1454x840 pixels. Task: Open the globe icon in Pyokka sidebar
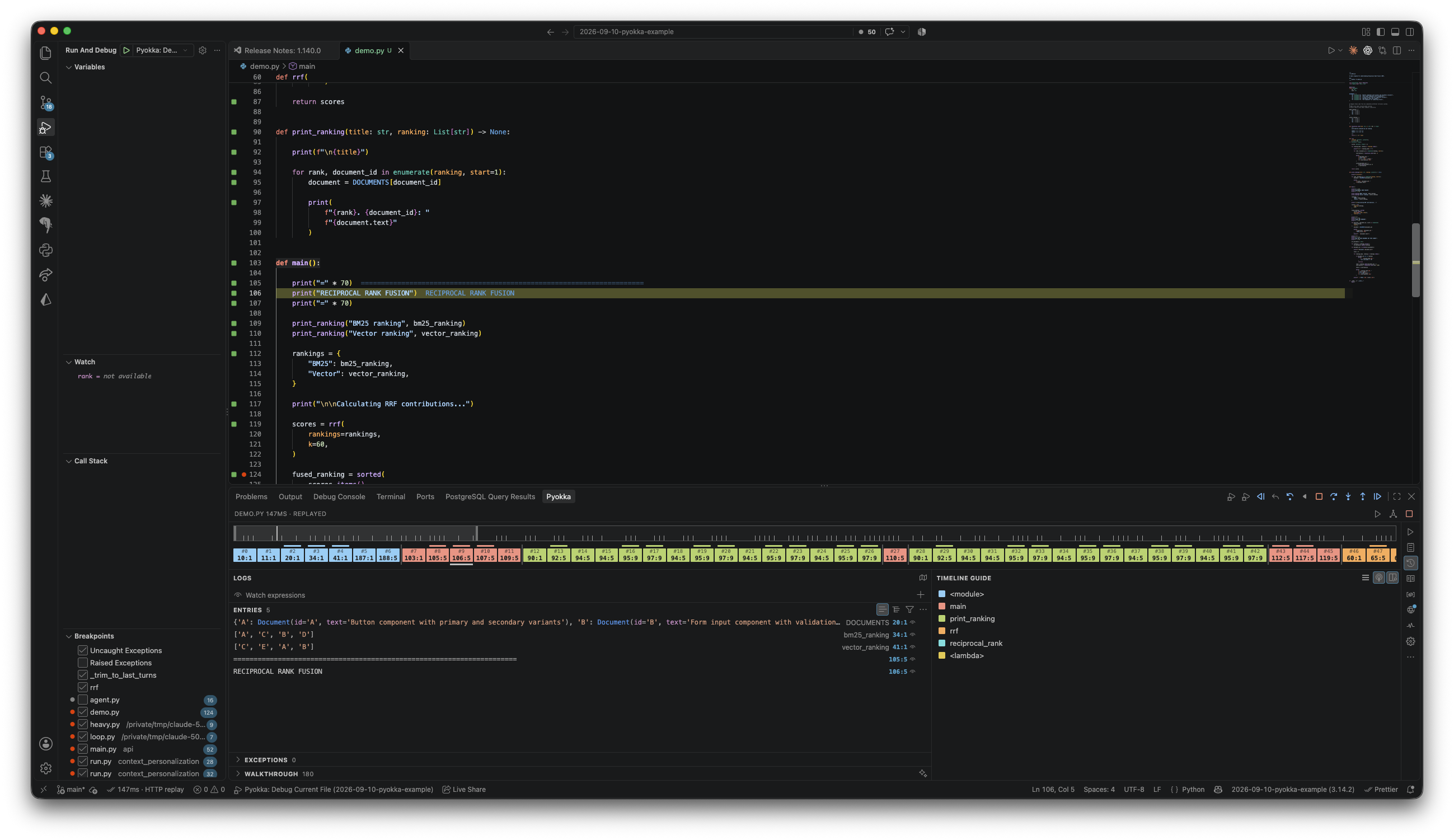point(1410,610)
